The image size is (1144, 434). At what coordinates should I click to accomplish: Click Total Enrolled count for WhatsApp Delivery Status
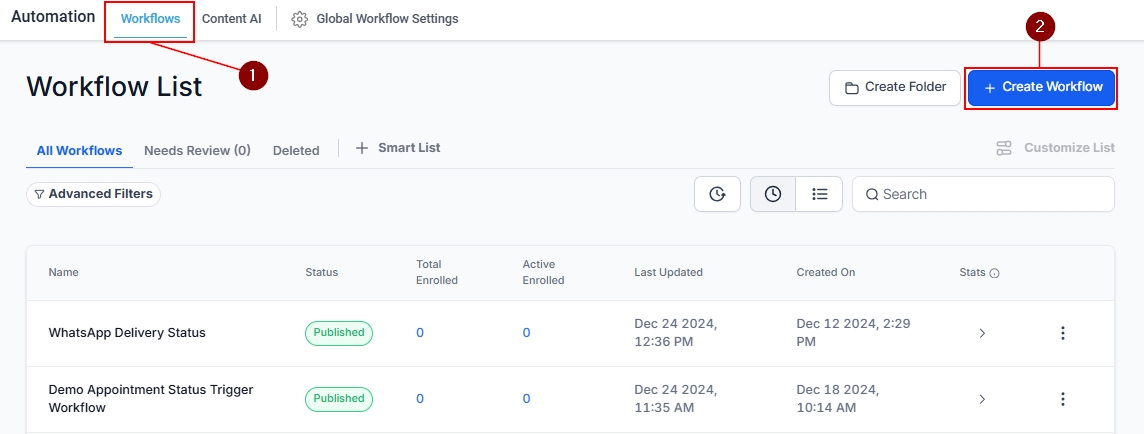420,333
